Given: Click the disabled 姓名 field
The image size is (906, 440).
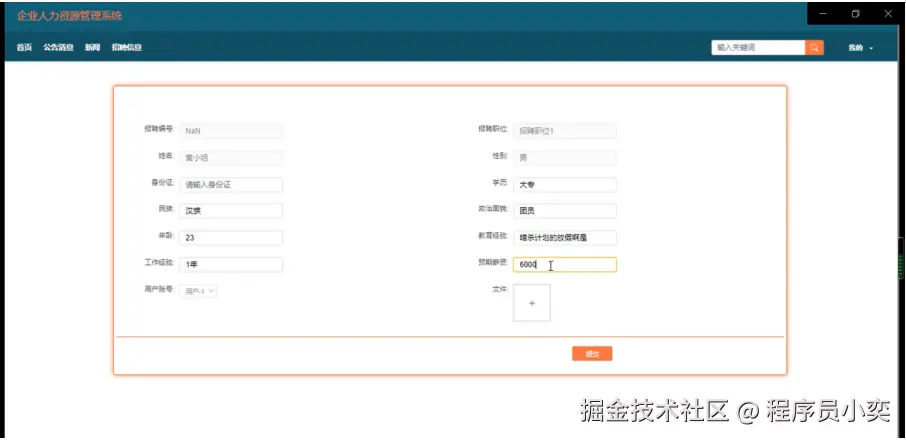Looking at the screenshot, I should (231, 158).
